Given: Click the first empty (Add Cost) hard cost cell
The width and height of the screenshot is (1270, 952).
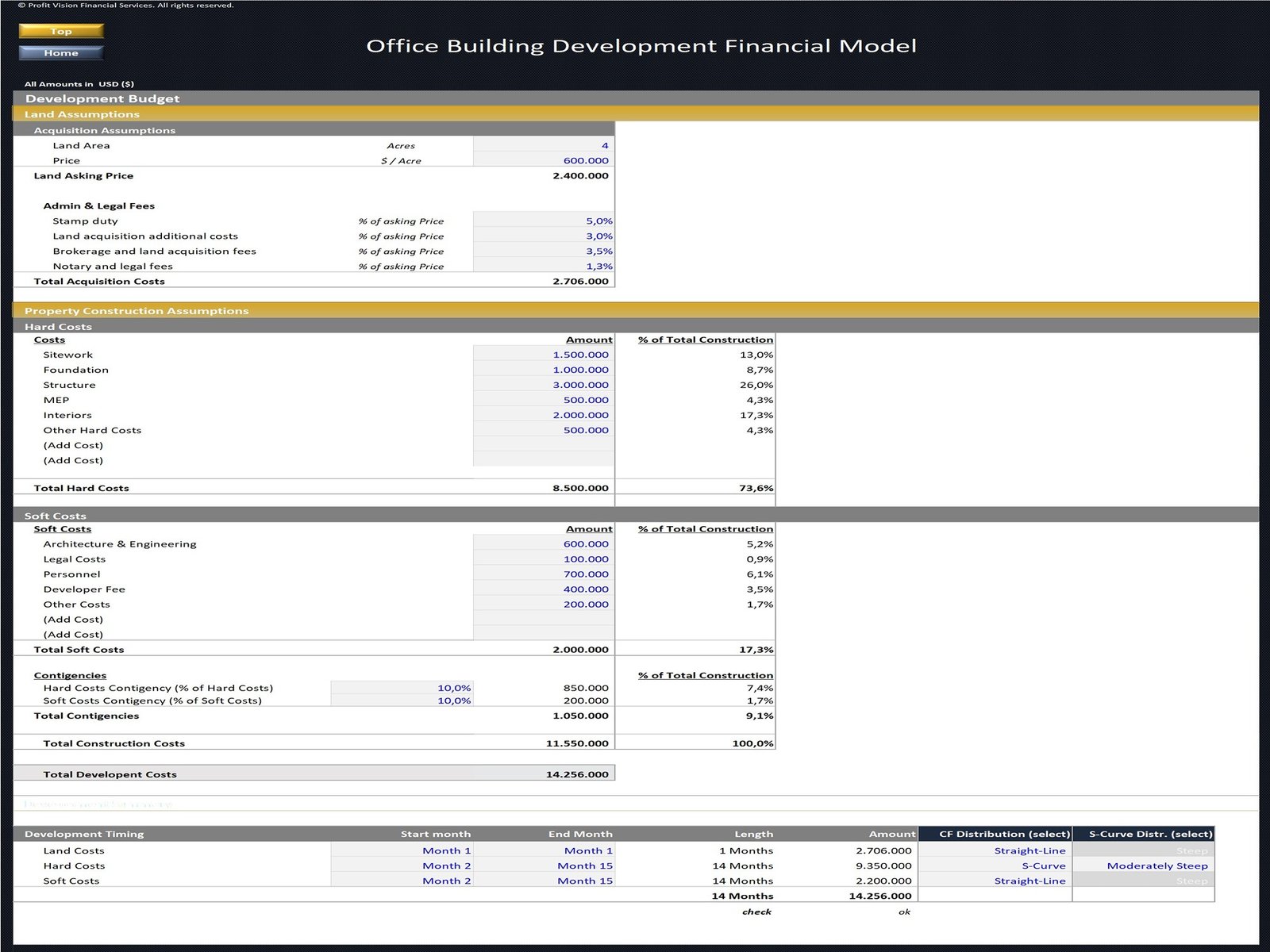Looking at the screenshot, I should coord(544,445).
